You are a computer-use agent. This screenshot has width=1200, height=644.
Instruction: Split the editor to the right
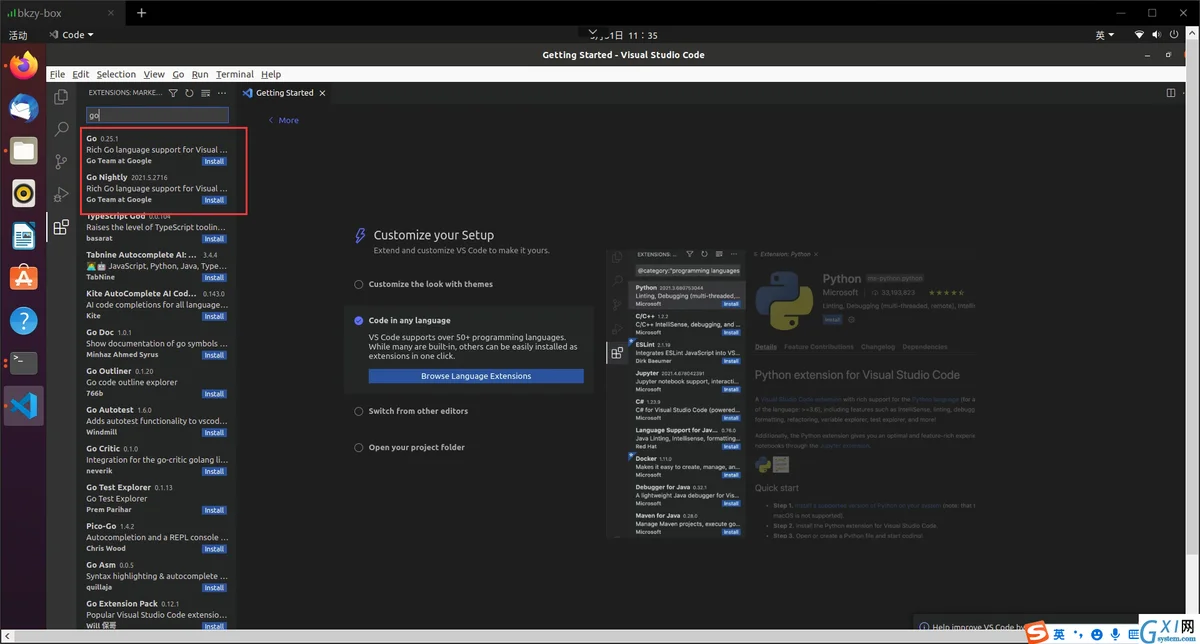click(1171, 93)
